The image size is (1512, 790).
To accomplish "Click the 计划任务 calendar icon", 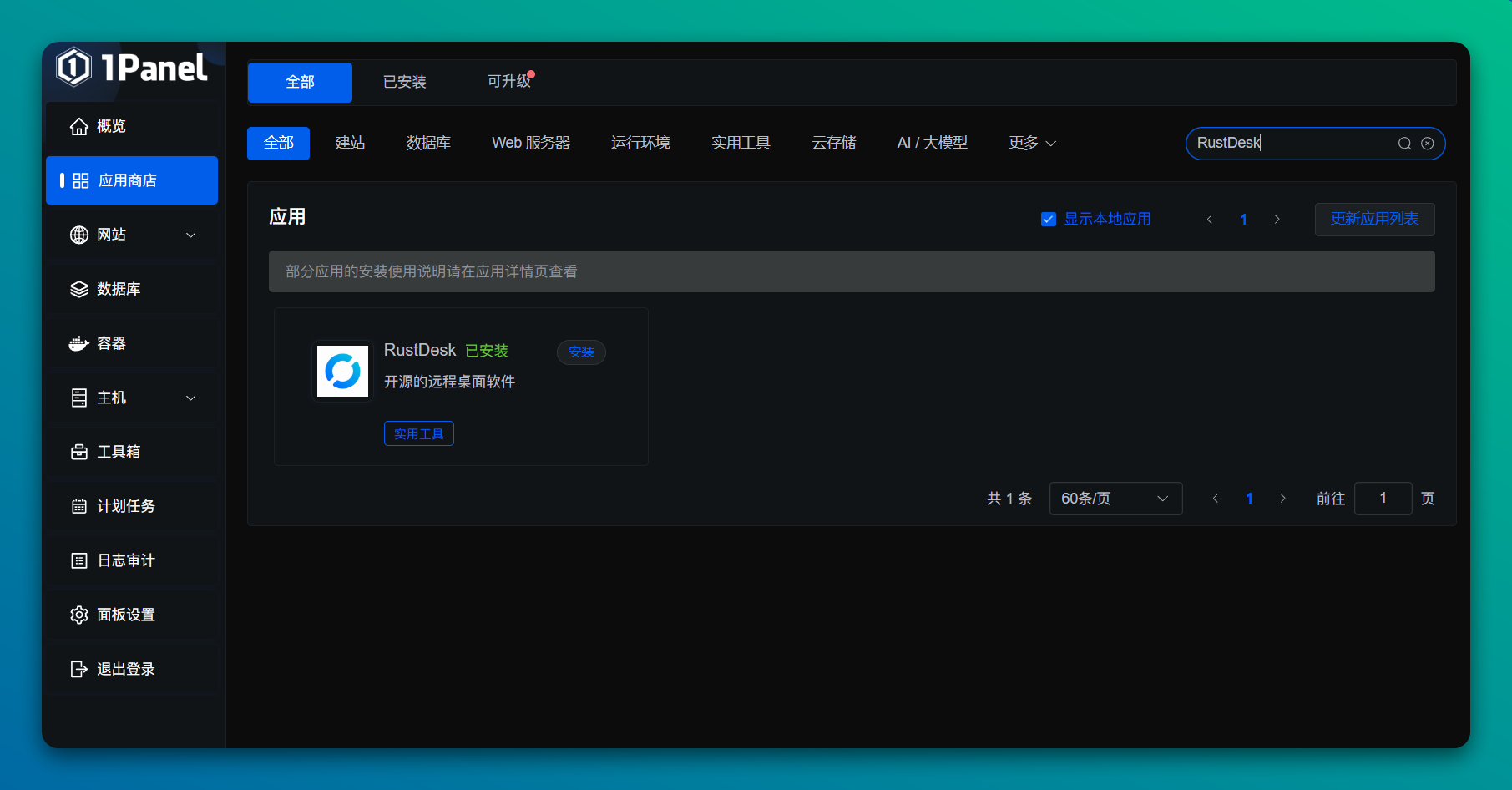I will point(79,506).
